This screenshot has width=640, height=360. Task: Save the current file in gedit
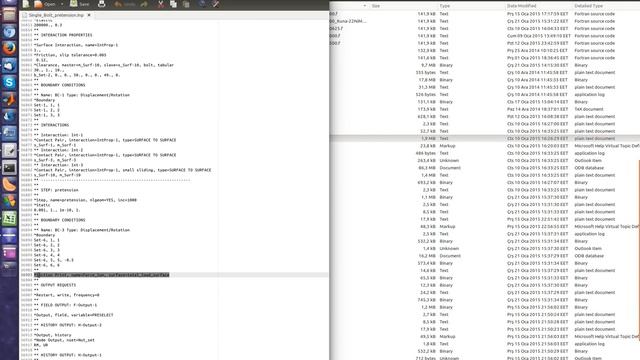pos(80,4)
